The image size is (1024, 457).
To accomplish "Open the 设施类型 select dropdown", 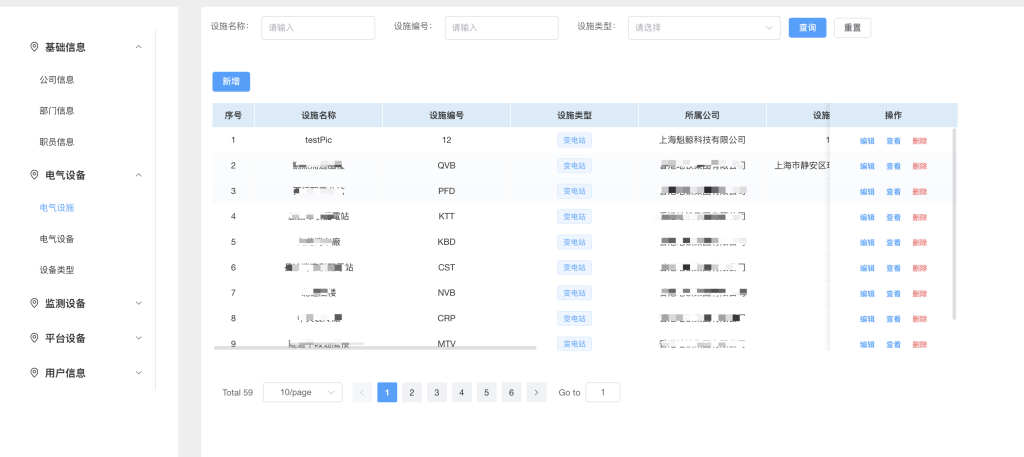I will (704, 28).
